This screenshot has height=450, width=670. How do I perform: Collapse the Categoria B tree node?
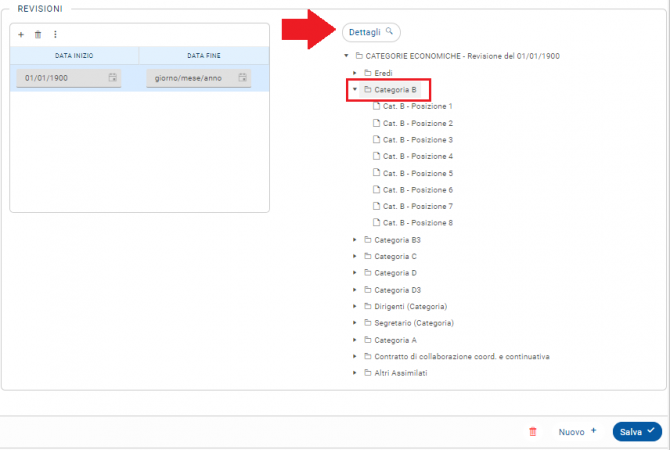point(355,89)
